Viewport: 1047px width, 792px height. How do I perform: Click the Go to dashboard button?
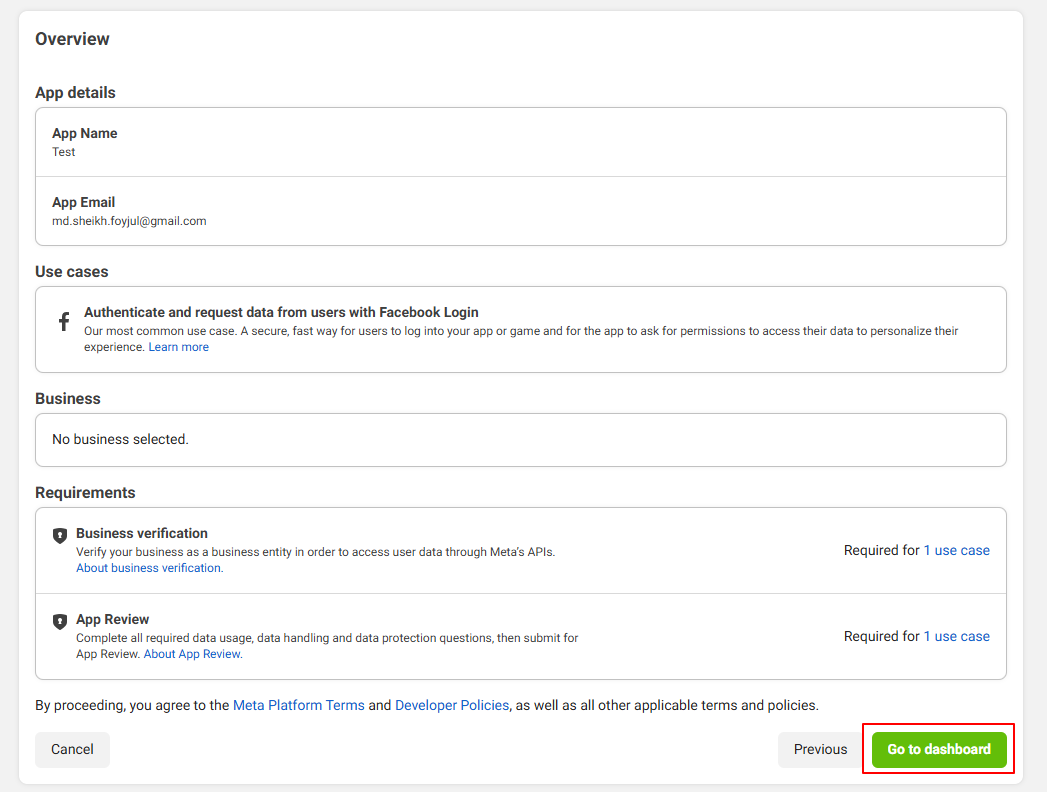939,749
